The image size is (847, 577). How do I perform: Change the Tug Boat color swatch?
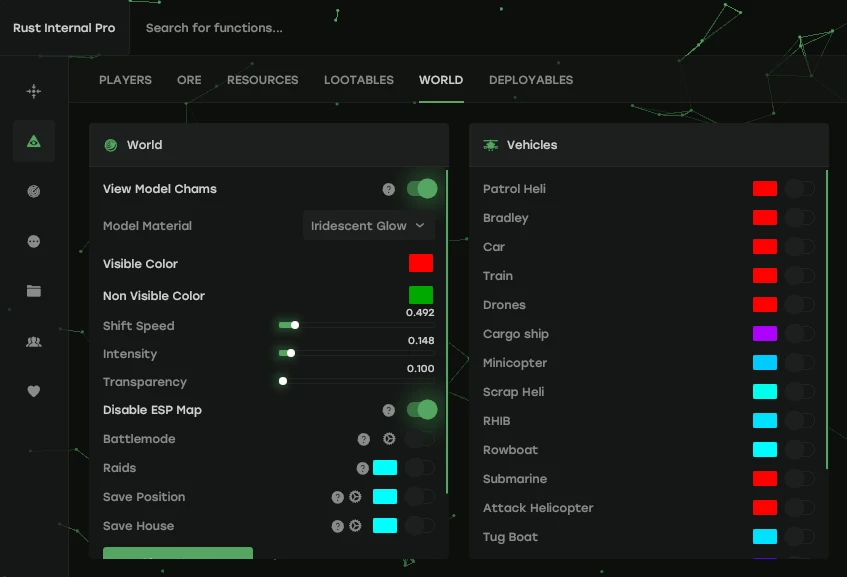pyautogui.click(x=765, y=536)
